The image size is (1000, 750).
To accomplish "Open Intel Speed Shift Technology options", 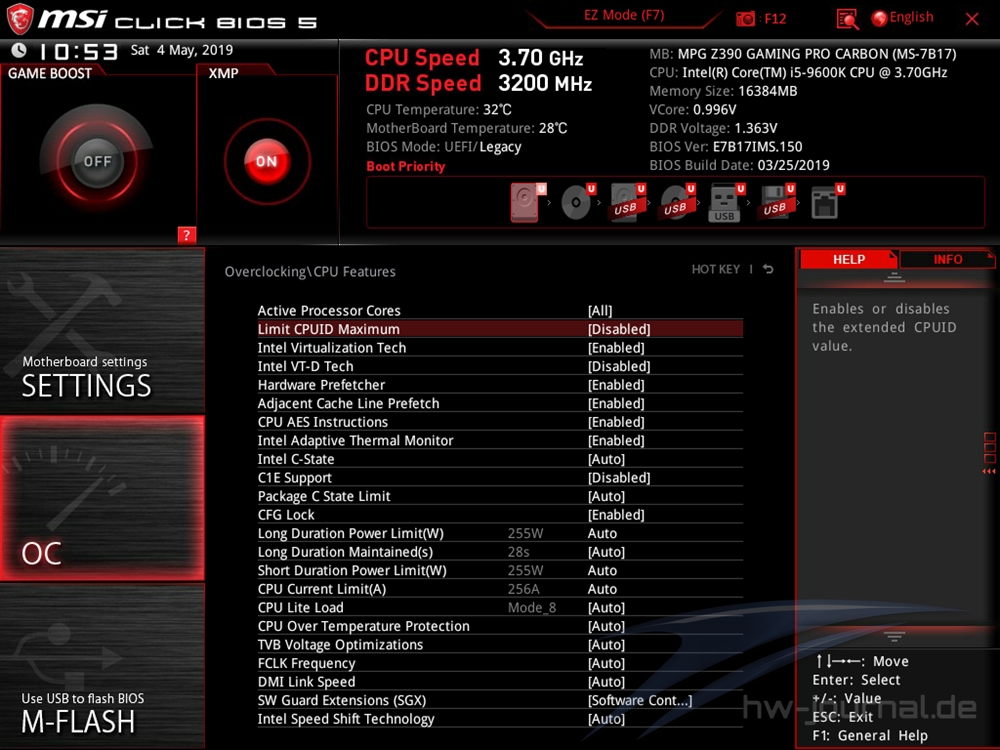I will coord(606,719).
